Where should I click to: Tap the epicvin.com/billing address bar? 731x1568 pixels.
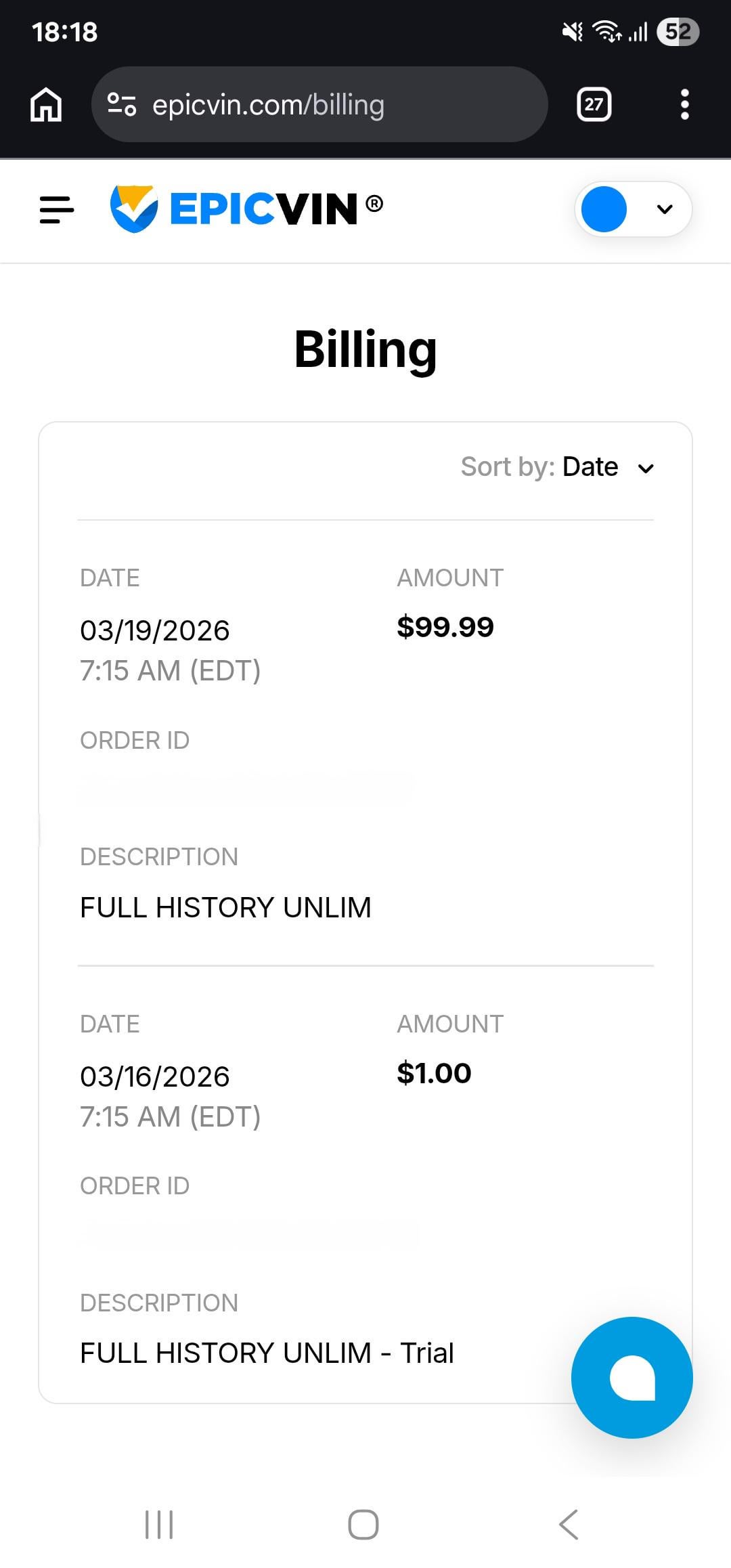pos(318,105)
